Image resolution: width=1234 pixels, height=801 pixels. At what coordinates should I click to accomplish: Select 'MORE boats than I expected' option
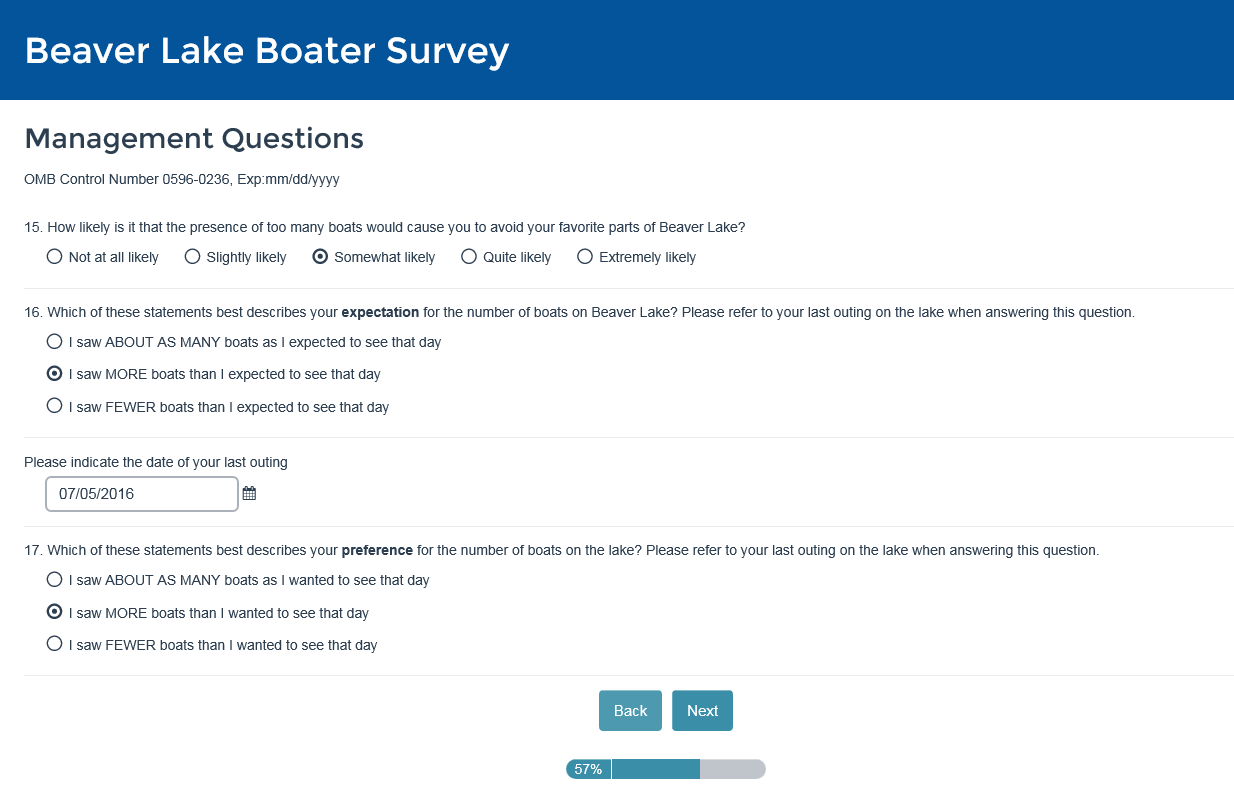55,374
